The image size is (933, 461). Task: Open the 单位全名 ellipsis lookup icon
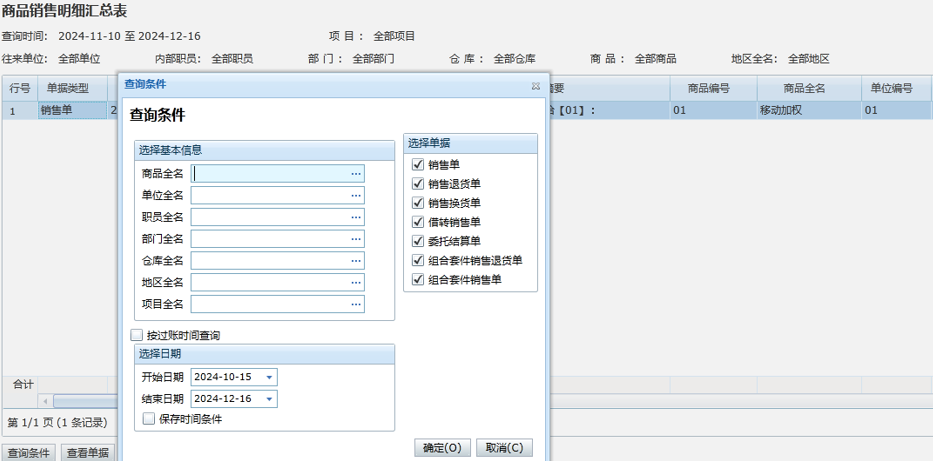pos(355,196)
